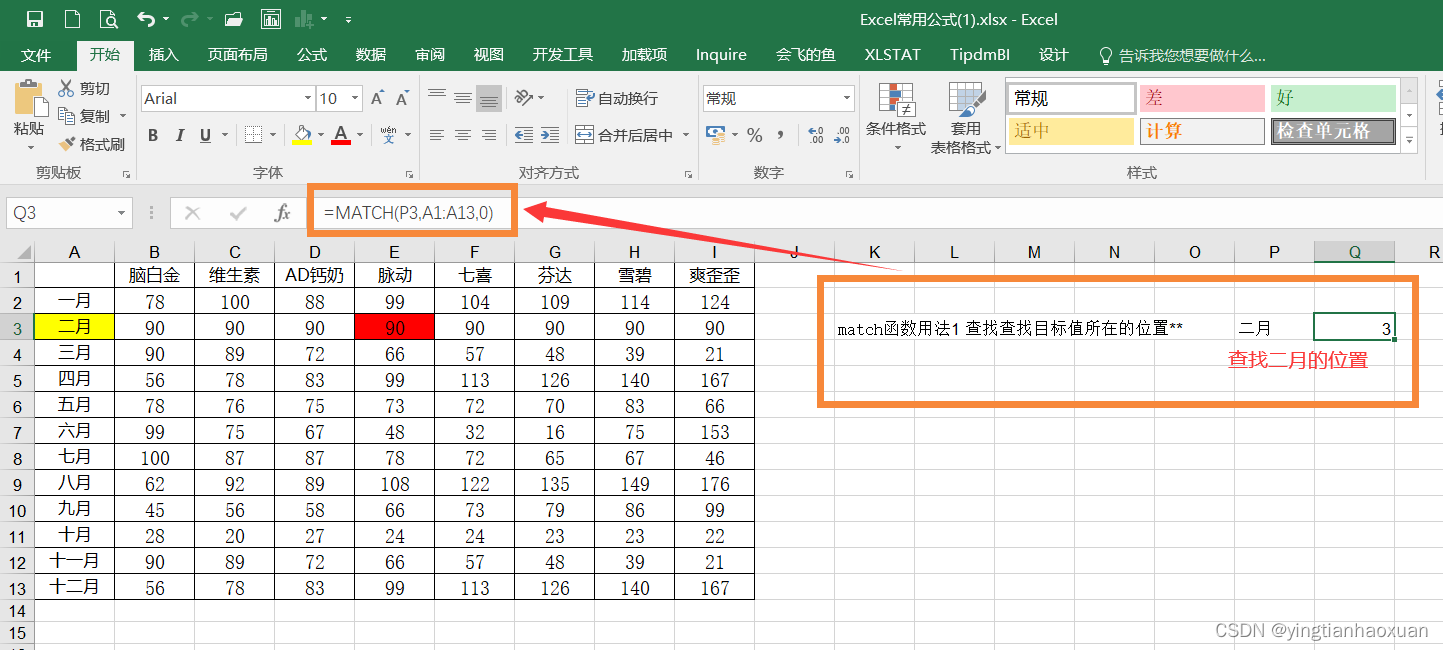Switch to the XLSTAT tab
Image resolution: width=1443 pixels, height=650 pixels.
893,55
